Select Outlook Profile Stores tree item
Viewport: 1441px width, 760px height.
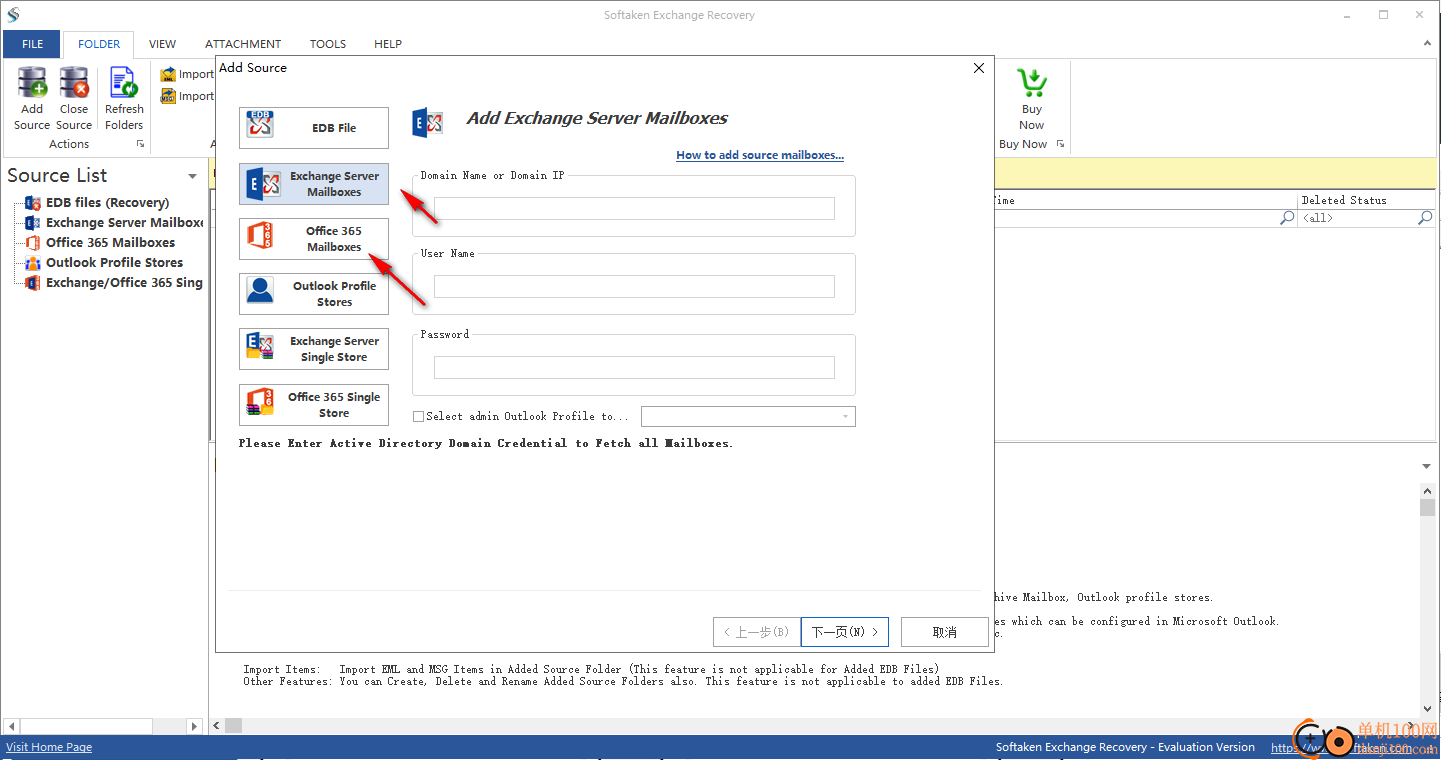click(x=114, y=263)
